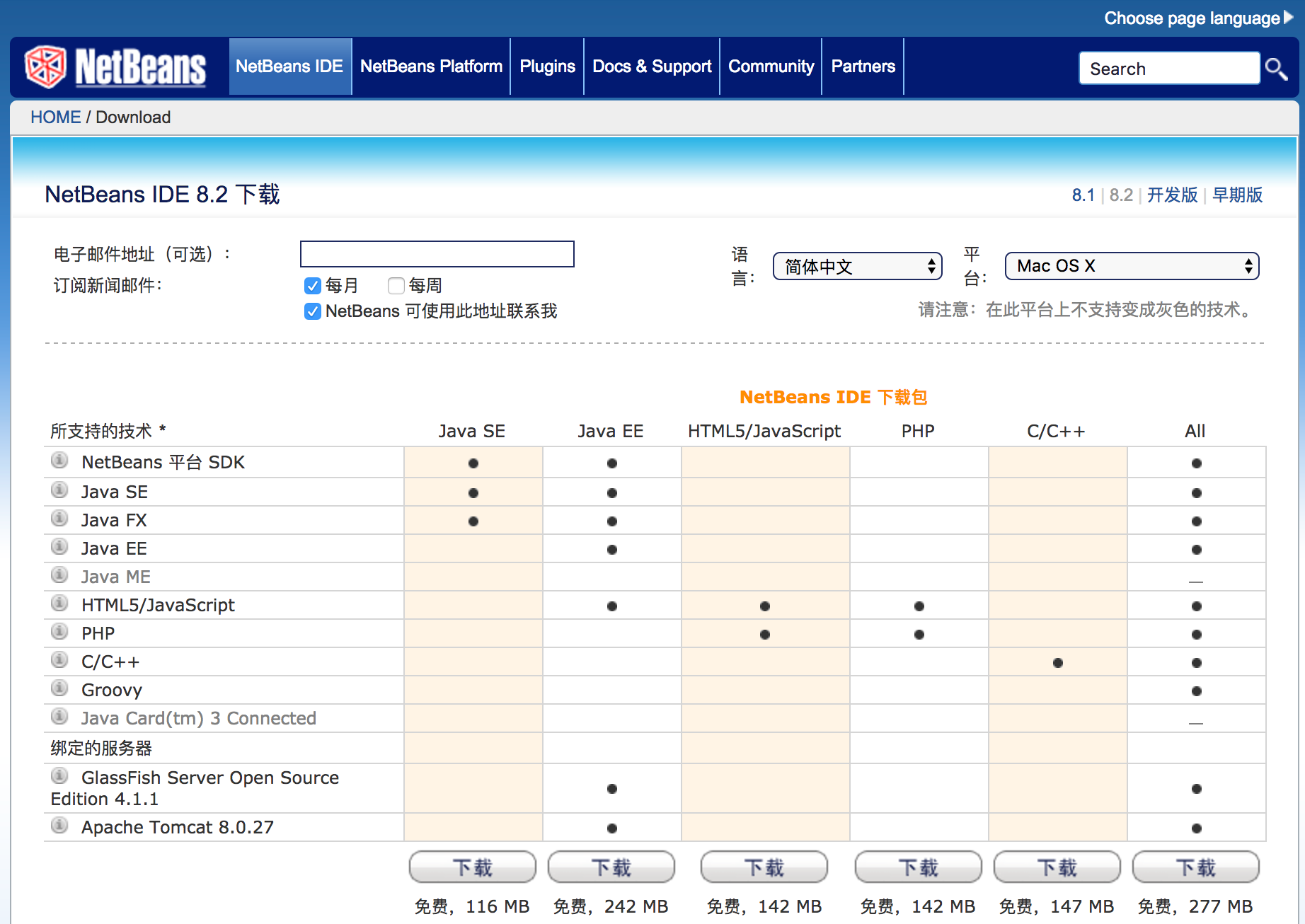Open the Community menu item

click(x=771, y=67)
